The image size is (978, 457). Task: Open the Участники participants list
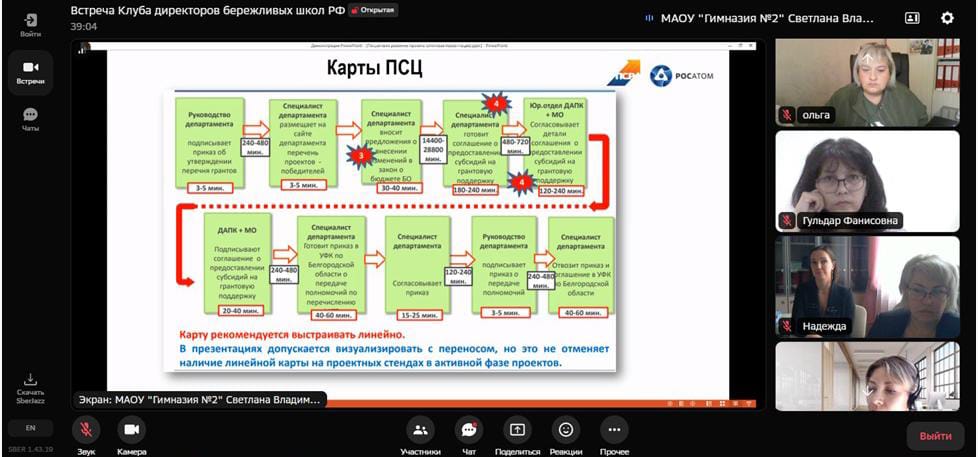click(x=421, y=430)
